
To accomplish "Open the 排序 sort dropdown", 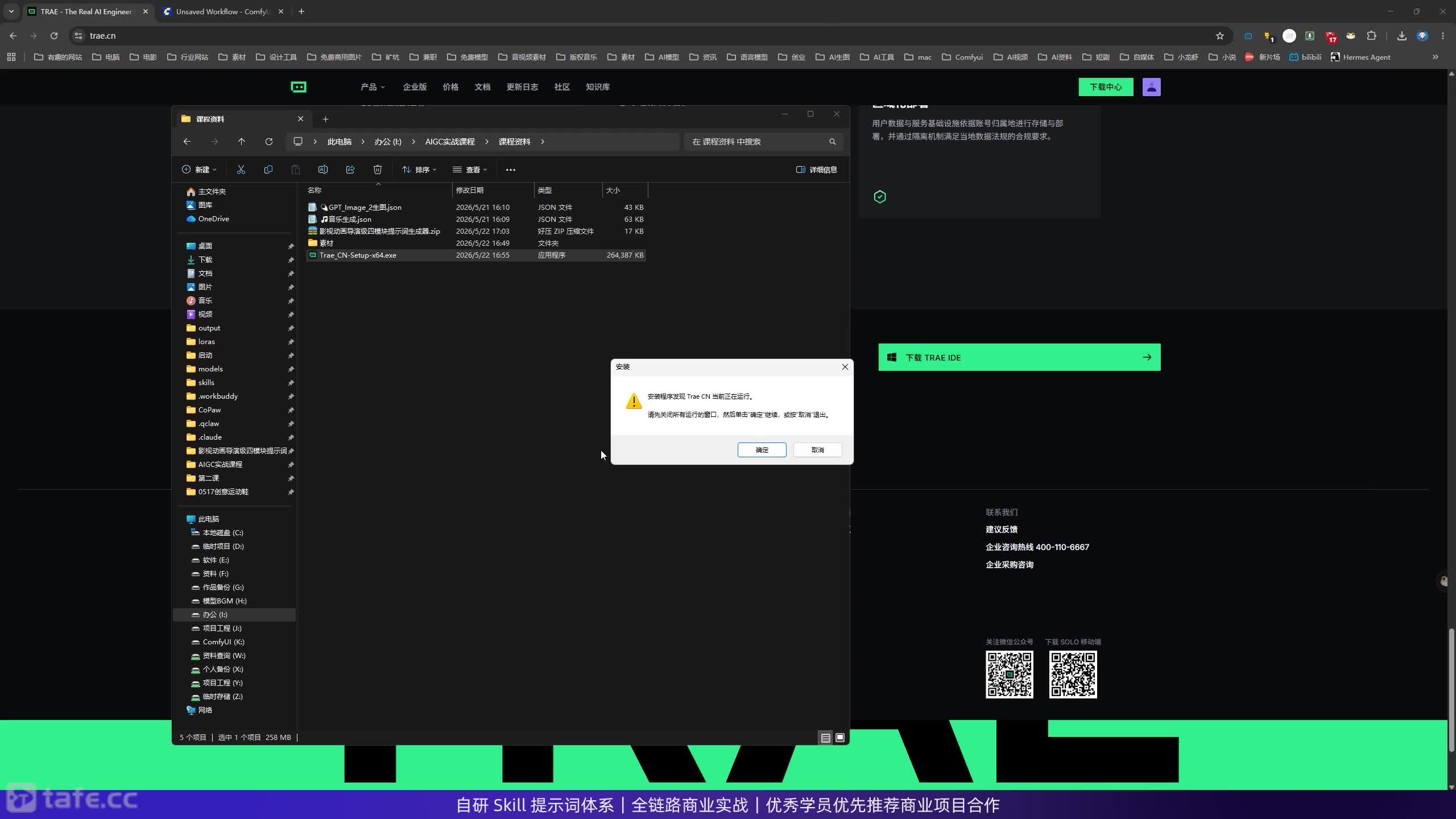I will point(419,169).
